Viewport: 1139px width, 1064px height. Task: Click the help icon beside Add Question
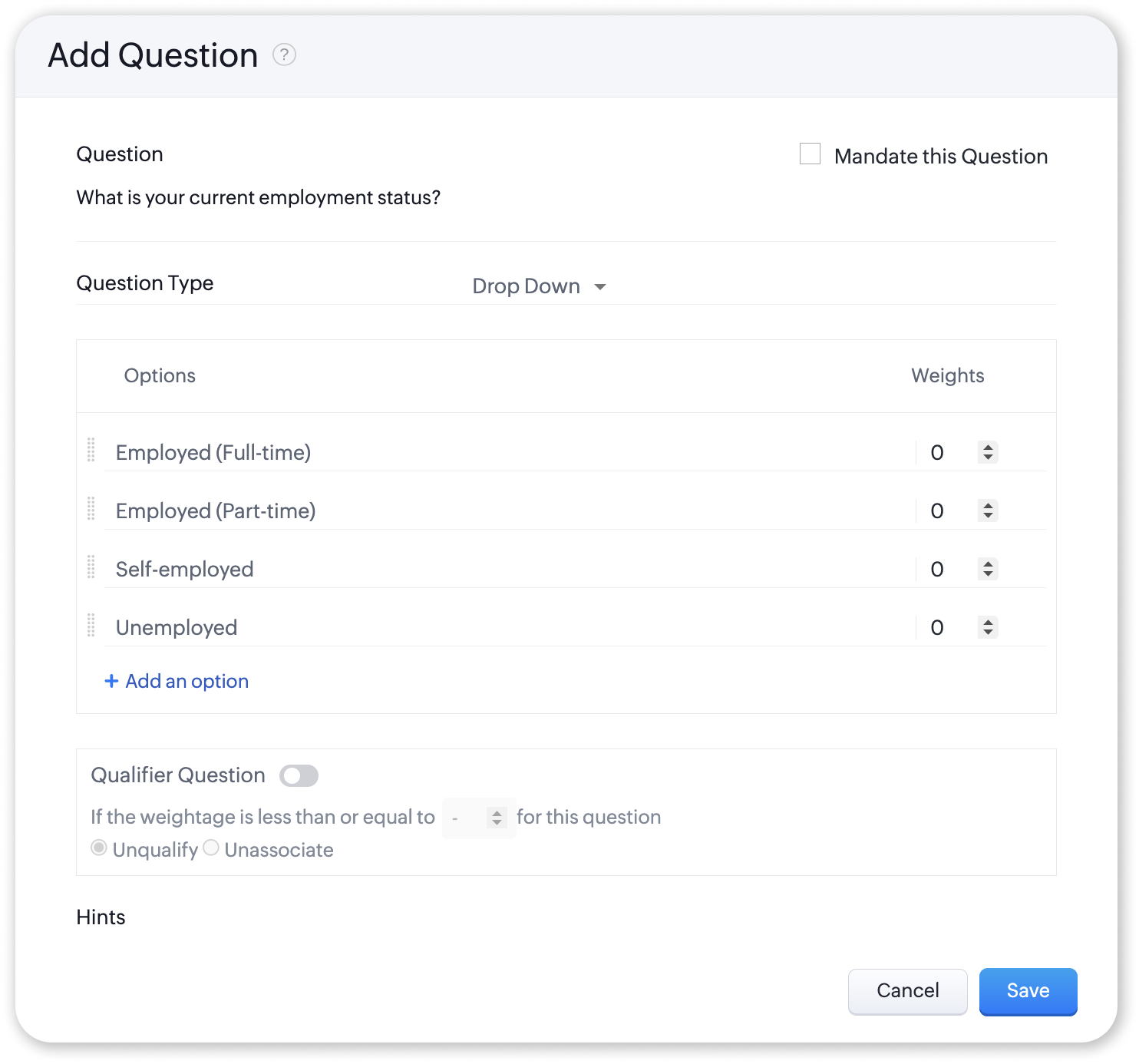(x=284, y=55)
